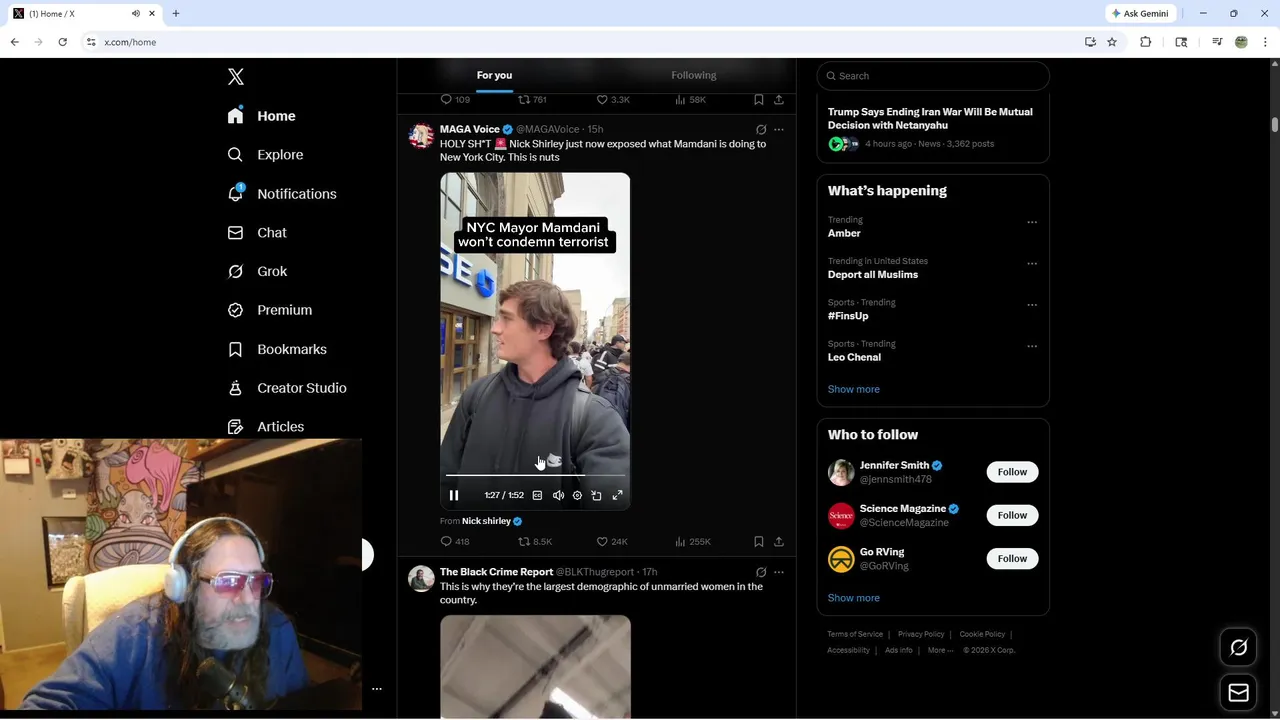
Task: Bookmark the post with 58K views
Action: coord(759,100)
